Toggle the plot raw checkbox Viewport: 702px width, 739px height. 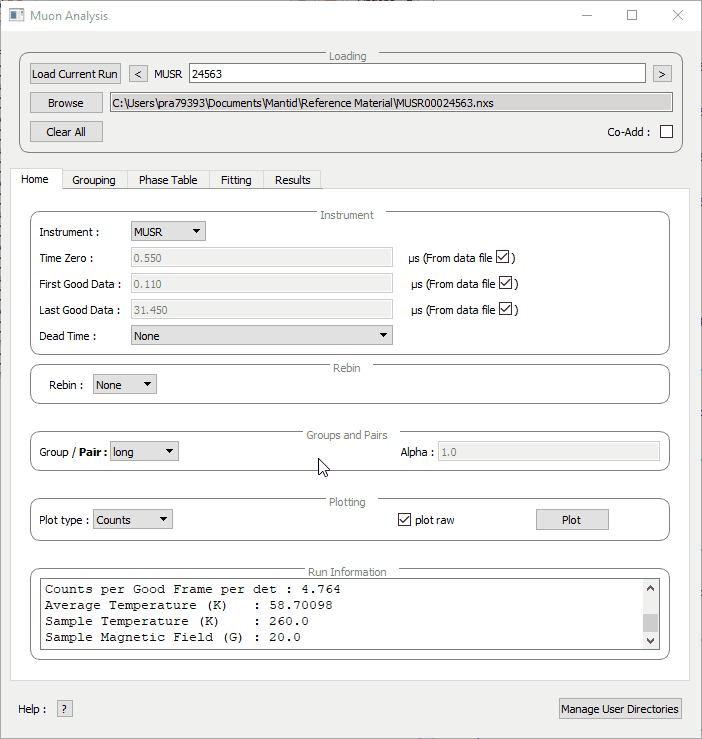[405, 520]
